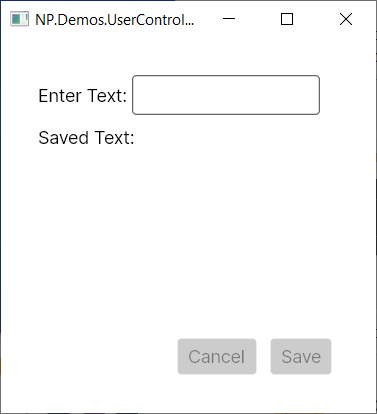The width and height of the screenshot is (377, 414).
Task: Close the NP.Demos.UserControl window
Action: point(346,19)
